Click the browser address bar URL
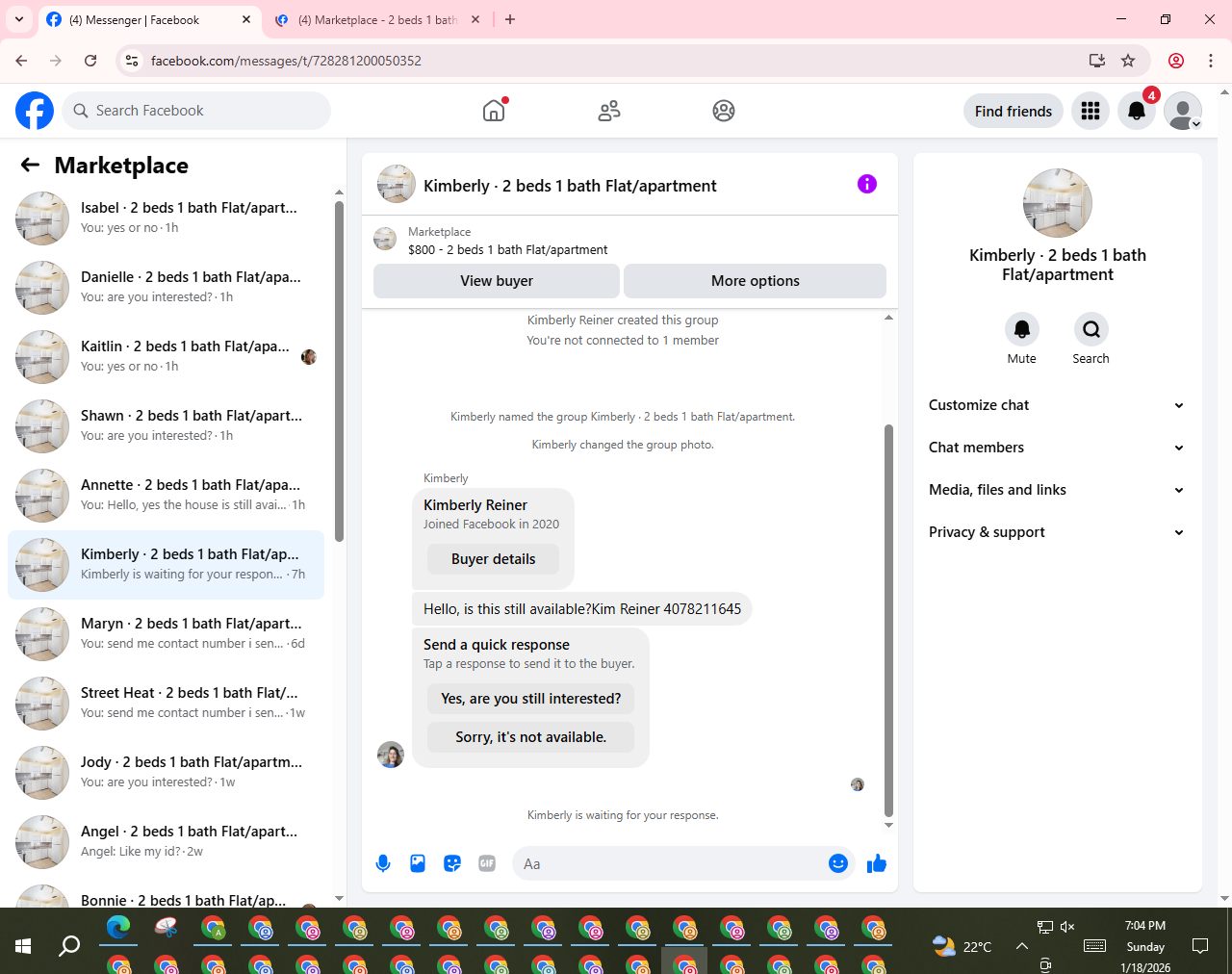1232x974 pixels. click(x=286, y=61)
